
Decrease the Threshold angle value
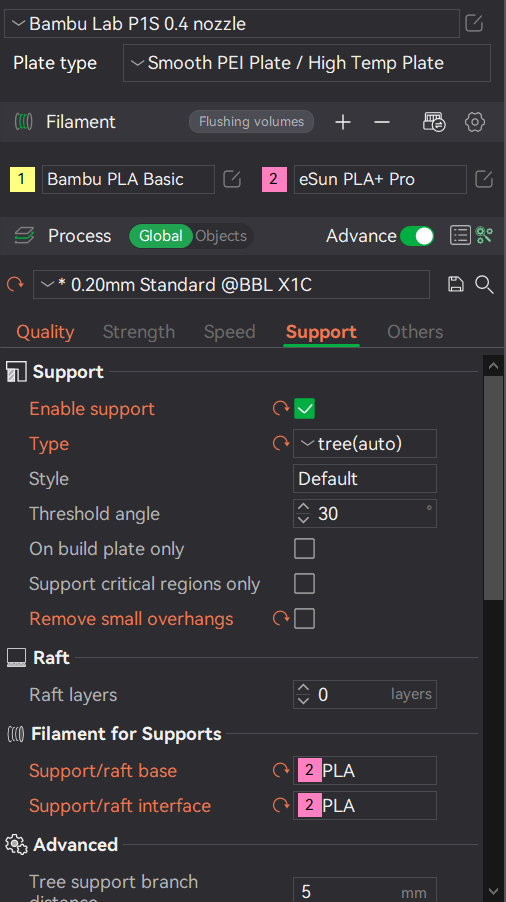(x=303, y=520)
